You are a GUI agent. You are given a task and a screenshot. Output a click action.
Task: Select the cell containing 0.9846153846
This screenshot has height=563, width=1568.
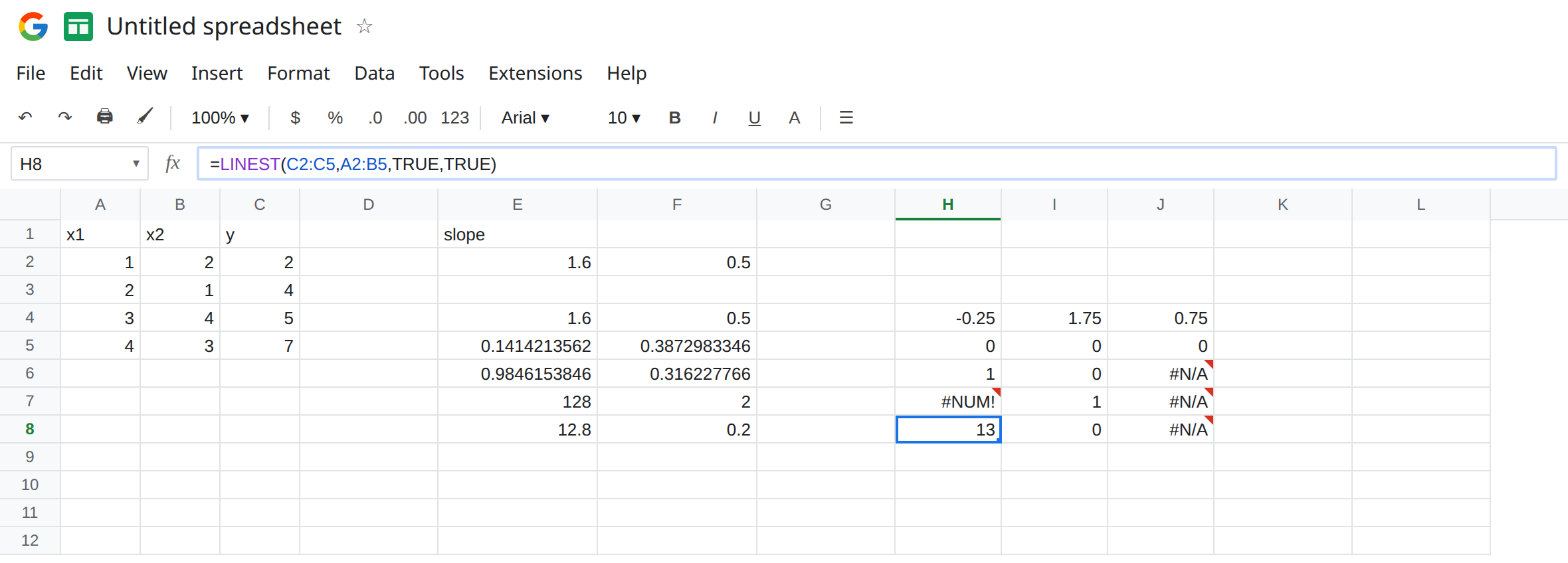[x=518, y=374]
